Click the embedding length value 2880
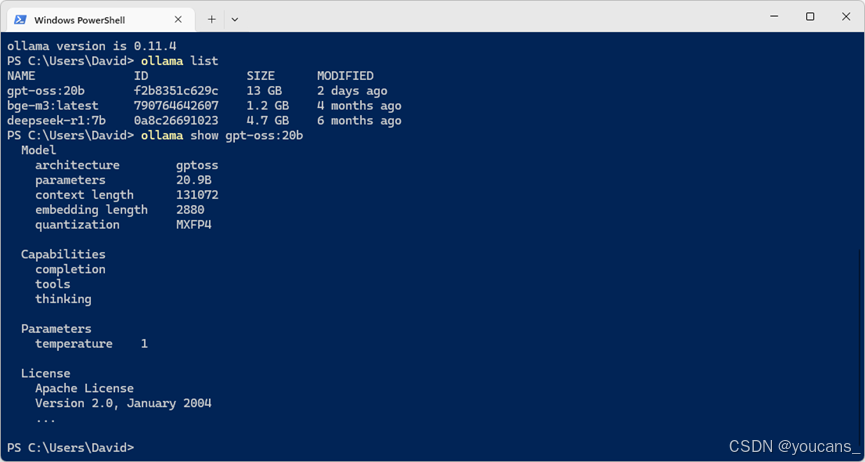Image resolution: width=865 pixels, height=462 pixels. coord(190,210)
